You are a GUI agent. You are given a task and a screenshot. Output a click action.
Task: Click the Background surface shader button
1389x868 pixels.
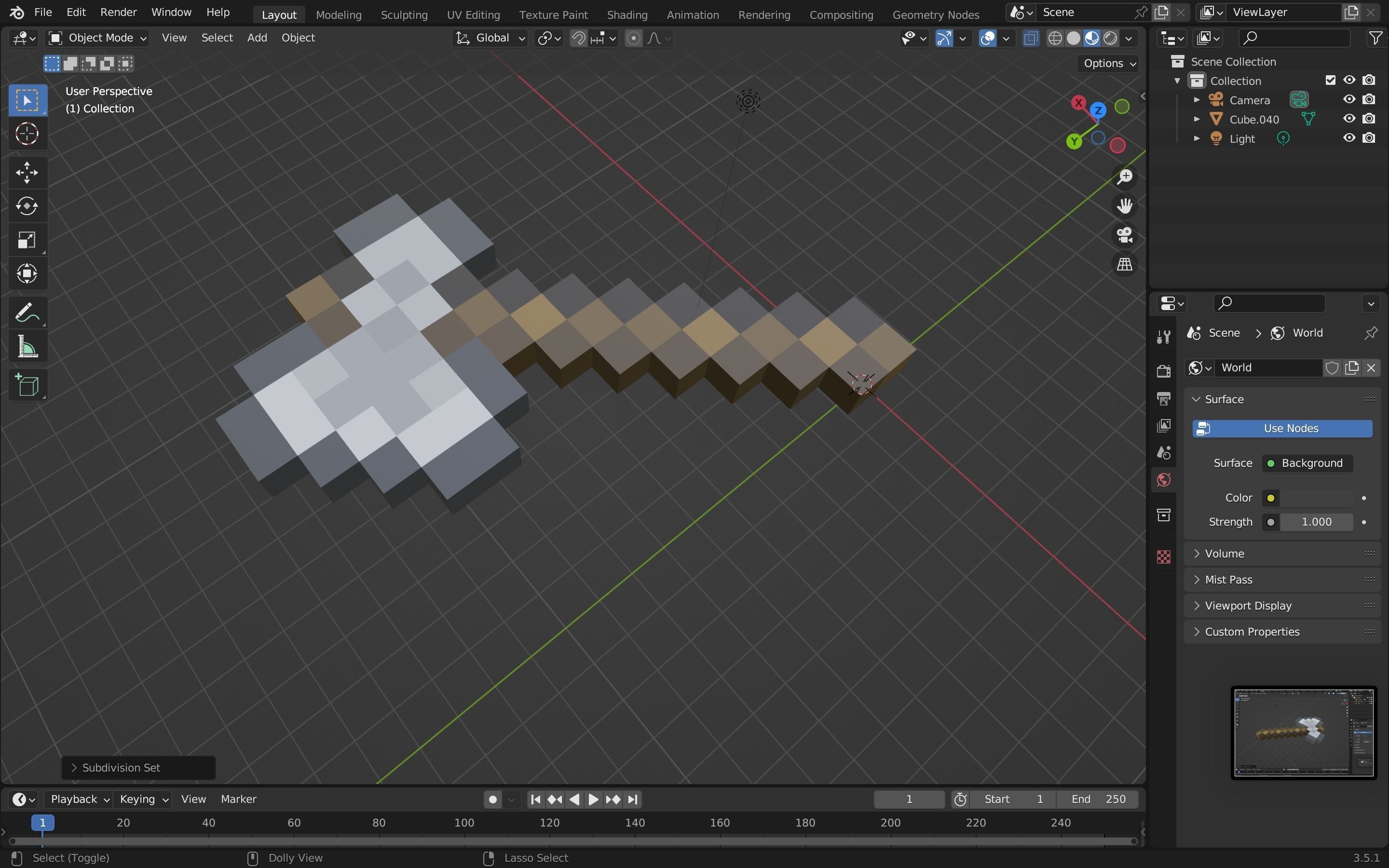tap(1307, 463)
